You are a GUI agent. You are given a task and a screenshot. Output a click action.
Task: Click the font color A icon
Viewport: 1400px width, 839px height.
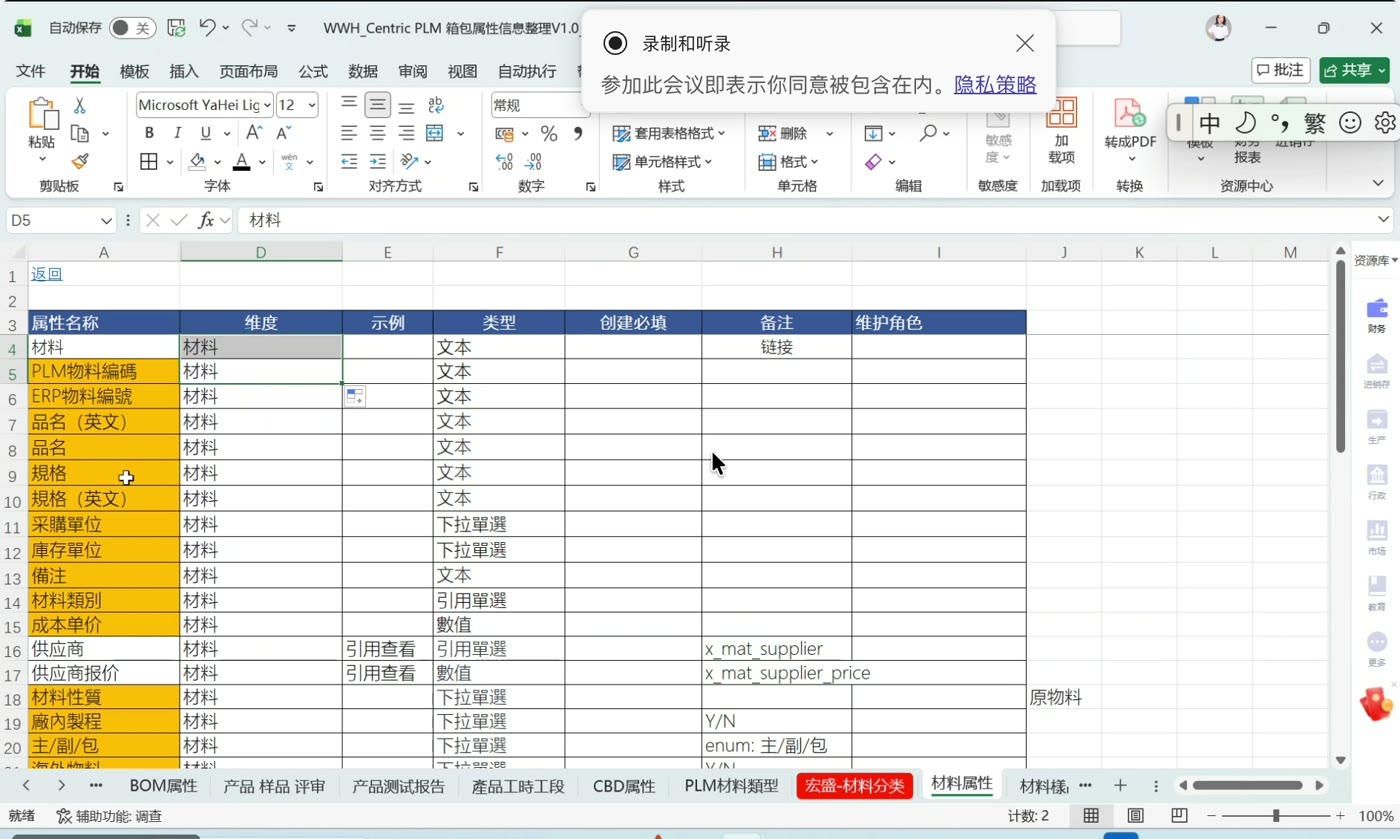[x=241, y=161]
